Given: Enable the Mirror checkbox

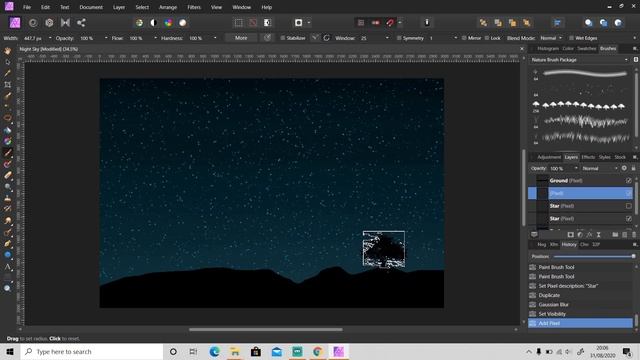Looking at the screenshot, I should 464,38.
